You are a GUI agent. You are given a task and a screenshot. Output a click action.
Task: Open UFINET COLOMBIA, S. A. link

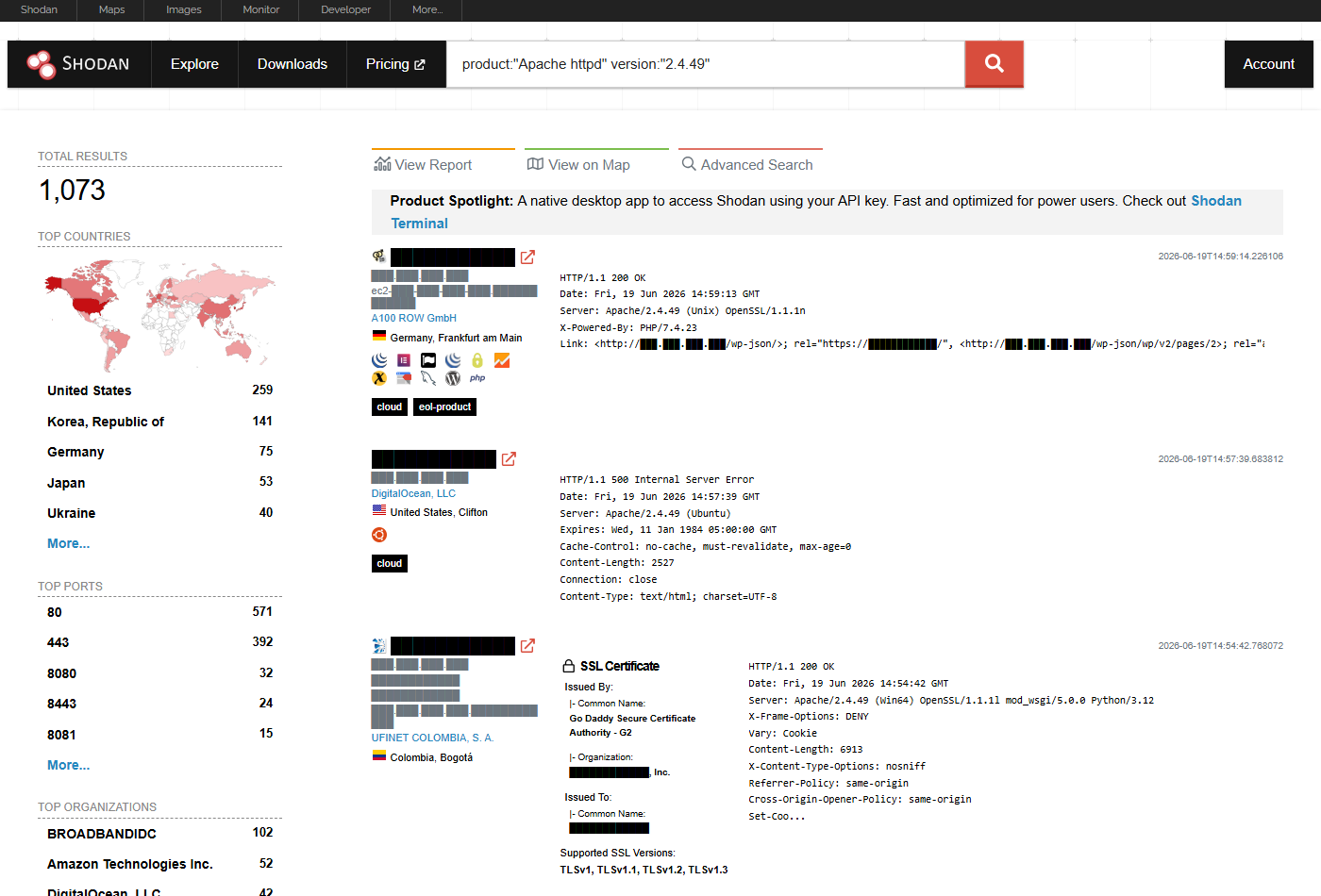click(x=432, y=738)
